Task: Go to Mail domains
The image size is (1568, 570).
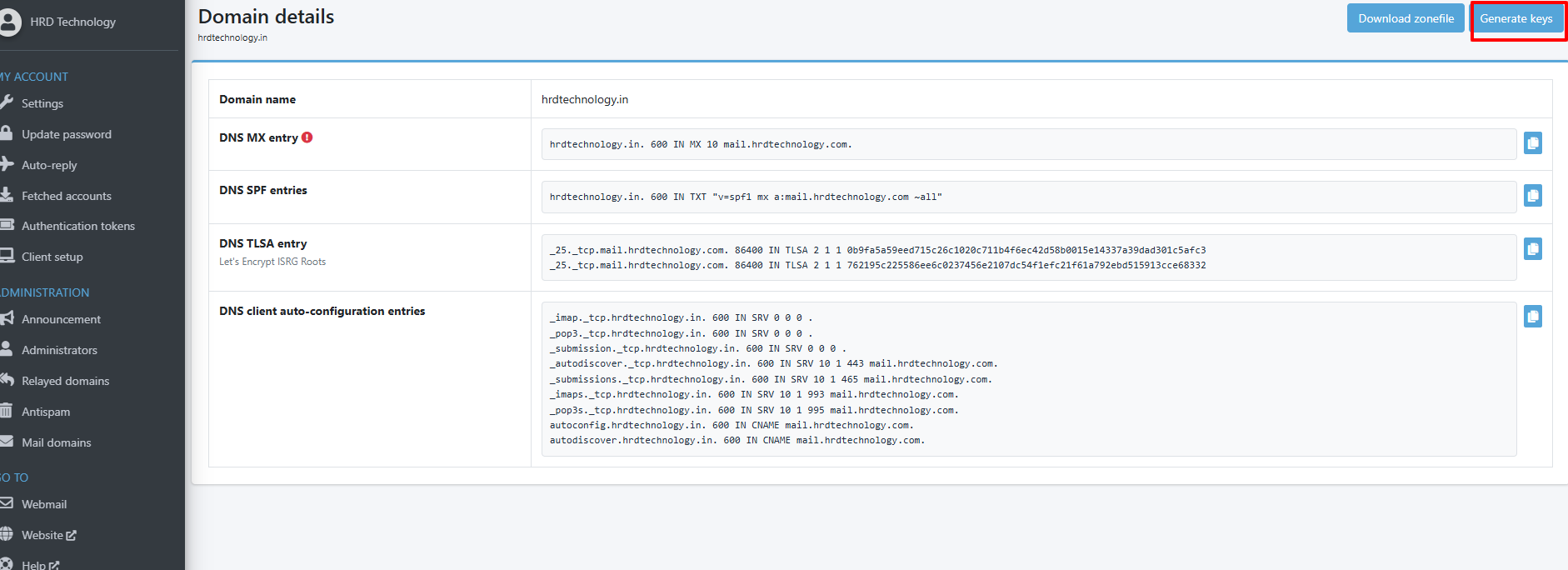Action: click(56, 442)
